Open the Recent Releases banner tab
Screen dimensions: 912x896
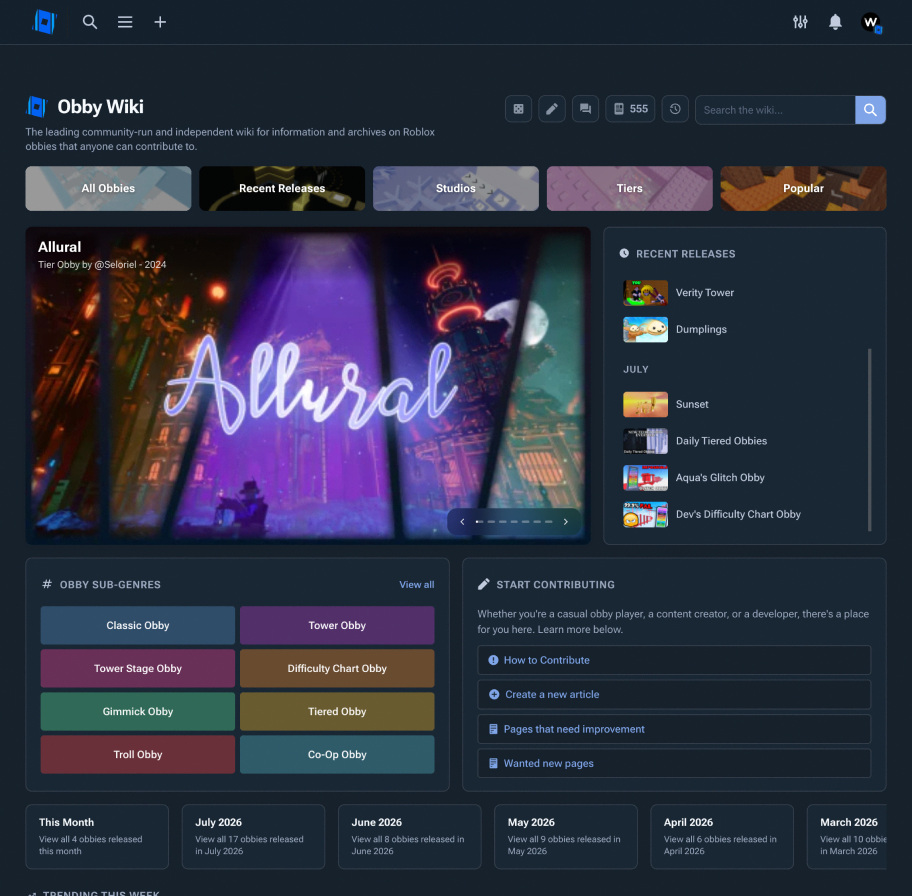click(x=282, y=189)
